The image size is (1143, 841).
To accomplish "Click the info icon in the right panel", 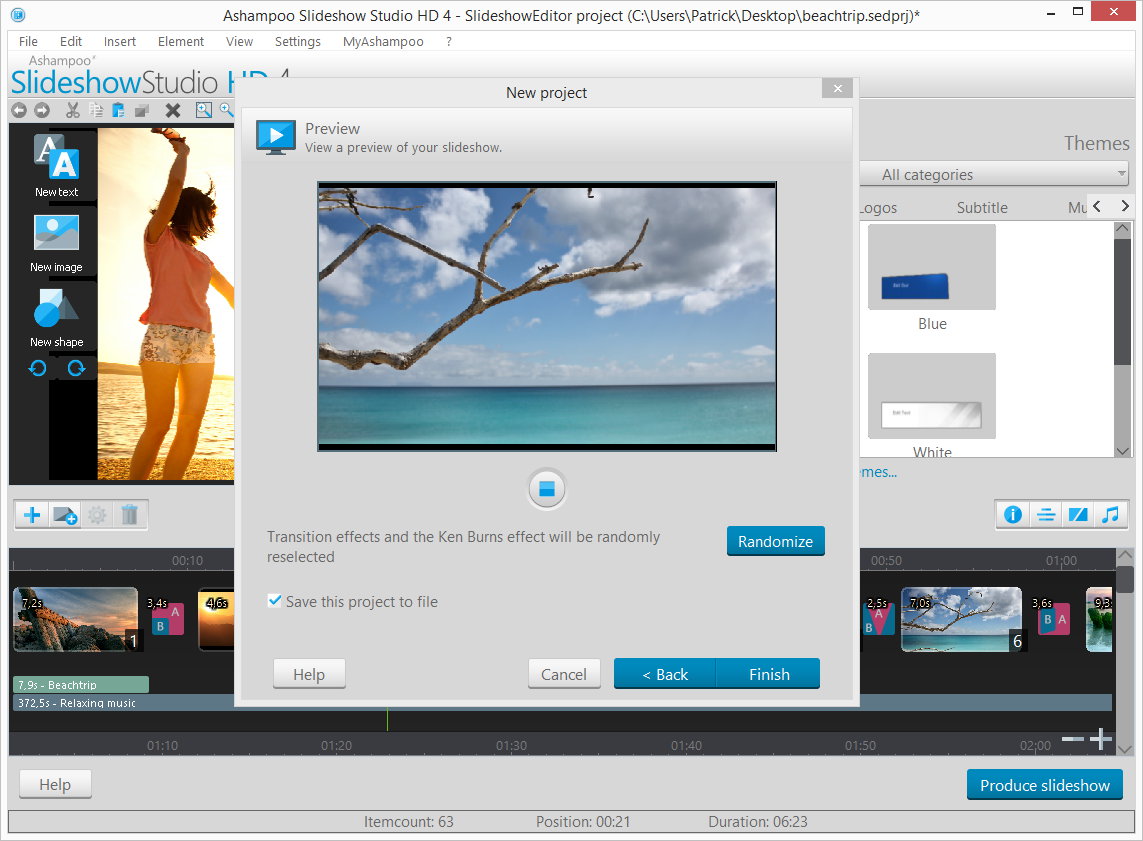I will tap(1012, 514).
